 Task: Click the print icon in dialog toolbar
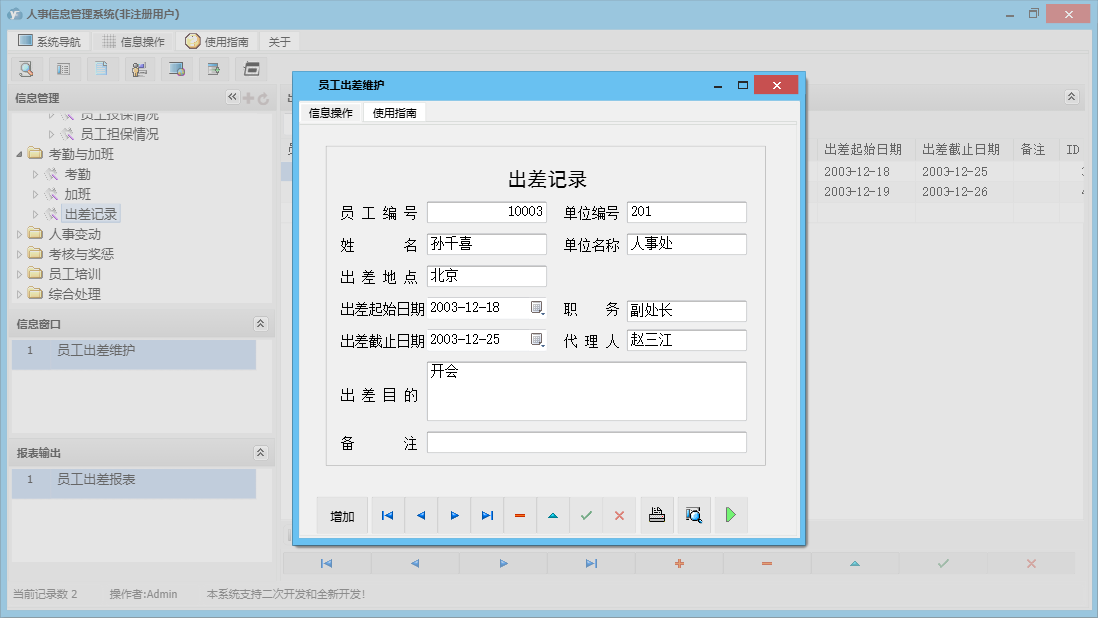(657, 515)
